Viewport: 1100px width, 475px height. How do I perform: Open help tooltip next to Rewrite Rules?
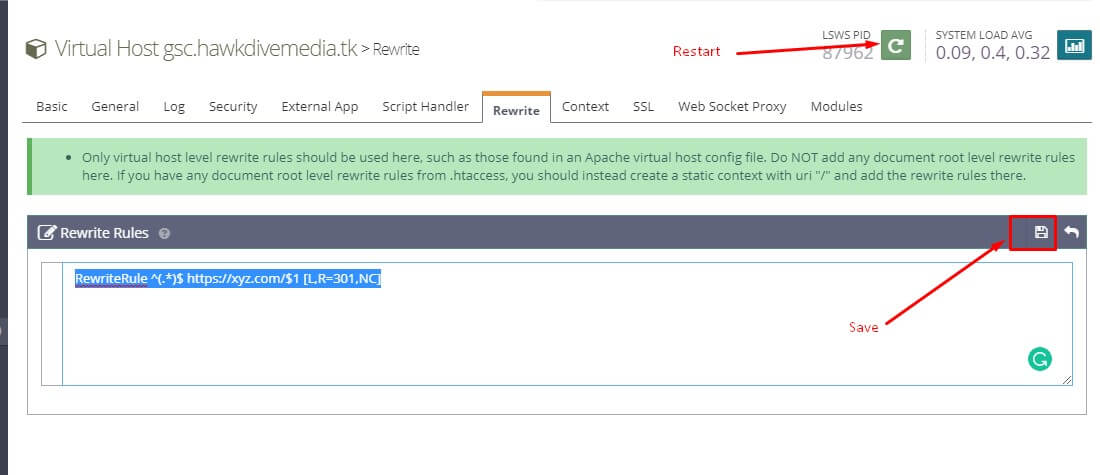click(164, 233)
